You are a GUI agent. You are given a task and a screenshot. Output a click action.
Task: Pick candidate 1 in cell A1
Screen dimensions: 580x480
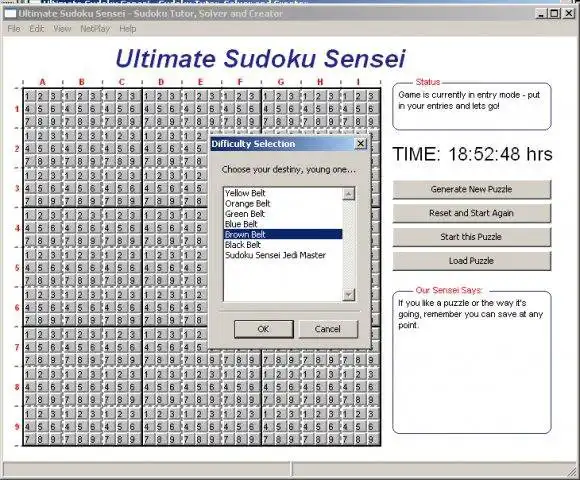[x=28, y=97]
